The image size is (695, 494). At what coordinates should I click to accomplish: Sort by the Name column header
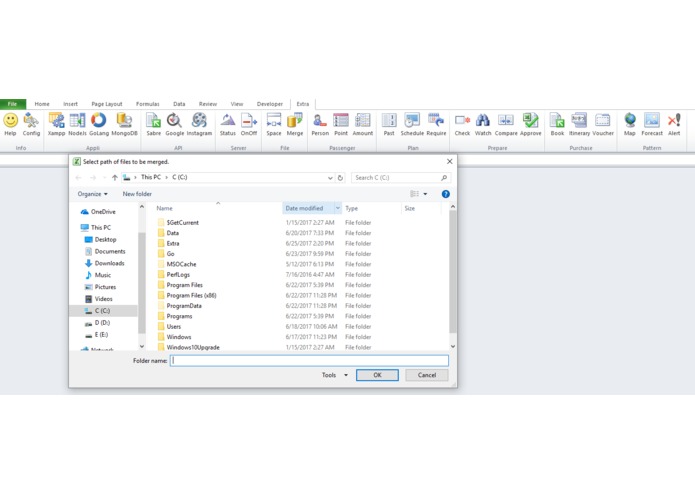pyautogui.click(x=164, y=208)
